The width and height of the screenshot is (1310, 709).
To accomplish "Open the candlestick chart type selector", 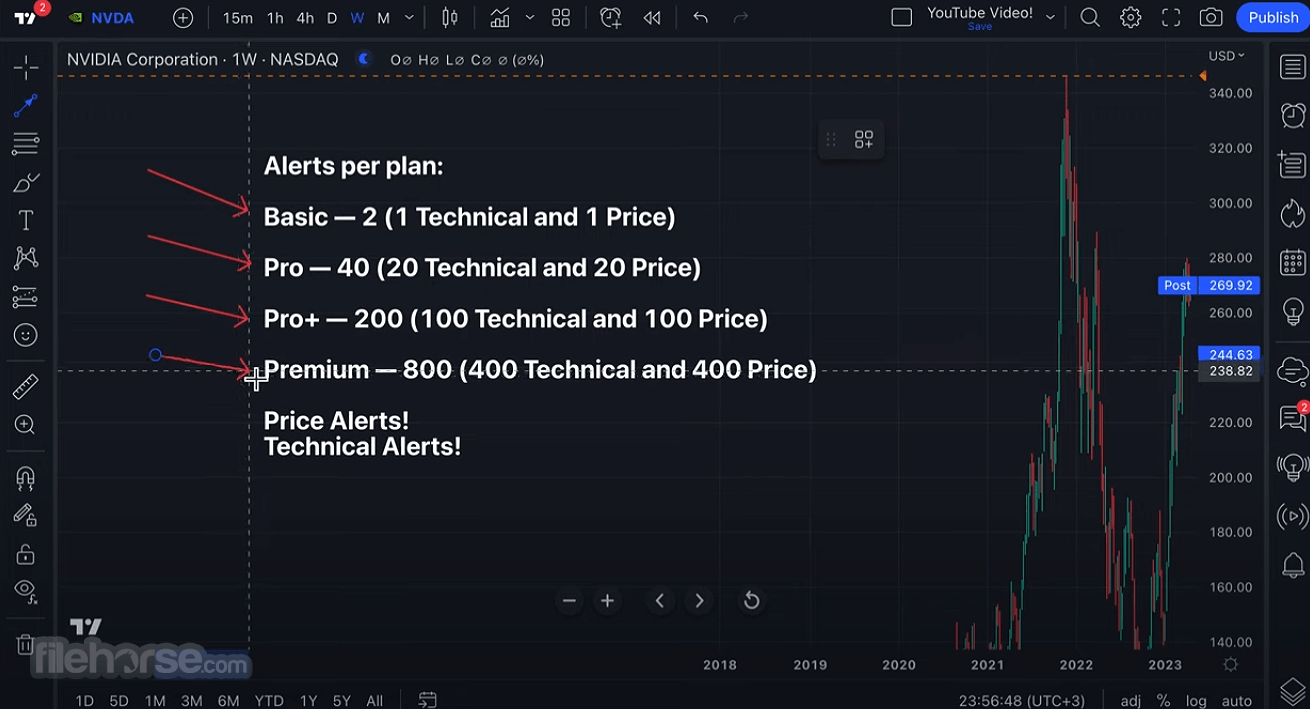I will (x=450, y=18).
